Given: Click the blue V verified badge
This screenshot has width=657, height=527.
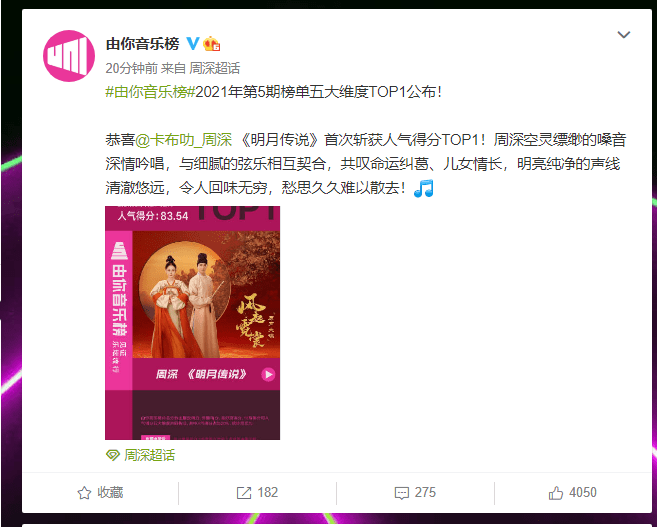Looking at the screenshot, I should tap(193, 43).
